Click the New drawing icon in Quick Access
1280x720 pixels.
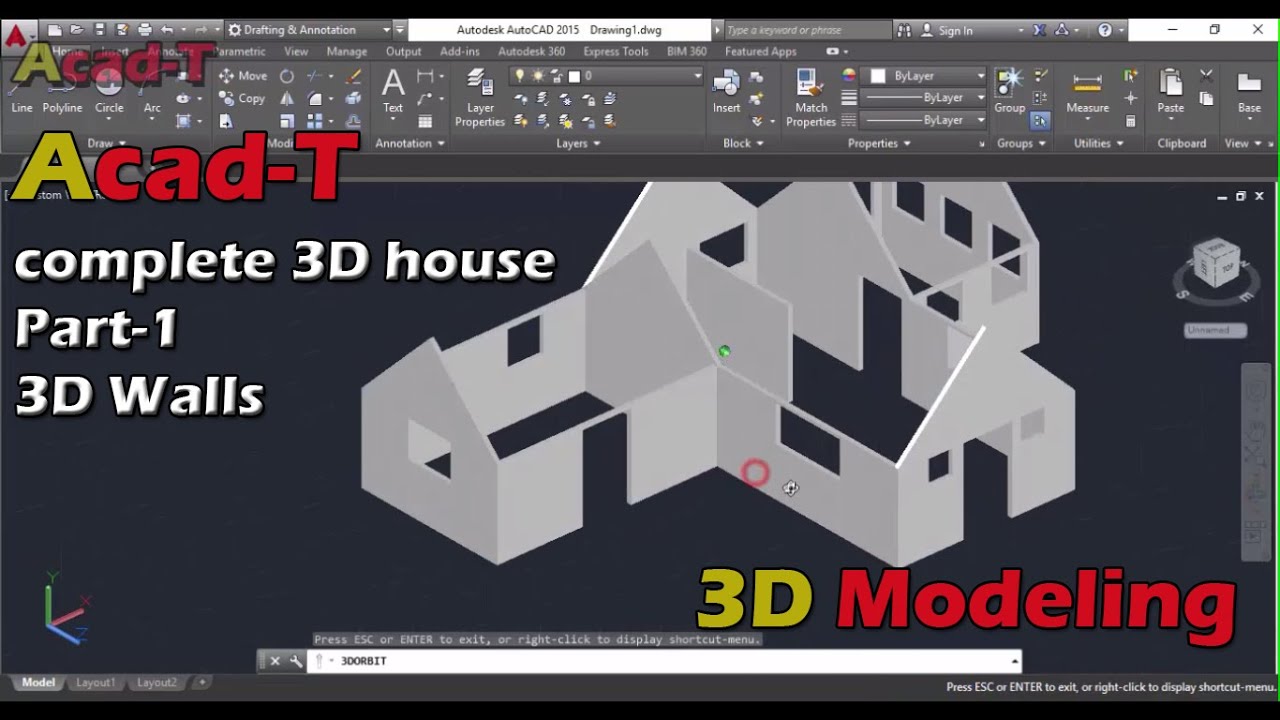[x=55, y=30]
